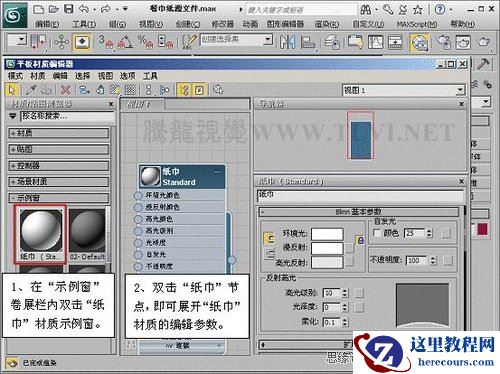
Task: Click the render production teapot icon
Action: 483,42
